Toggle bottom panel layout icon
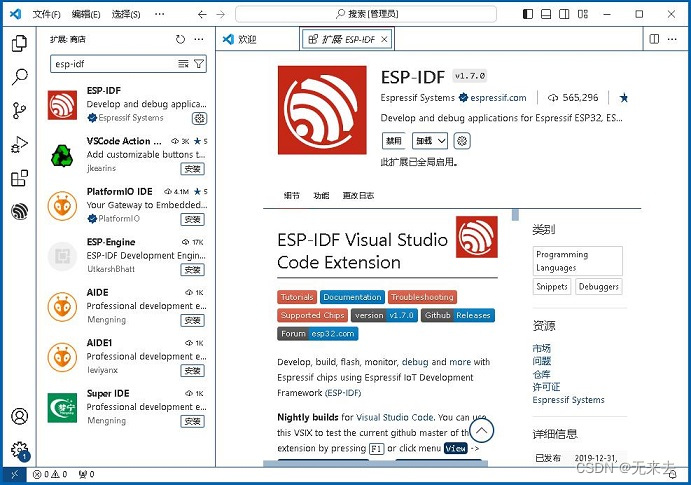Image resolution: width=691 pixels, height=485 pixels. pyautogui.click(x=546, y=14)
